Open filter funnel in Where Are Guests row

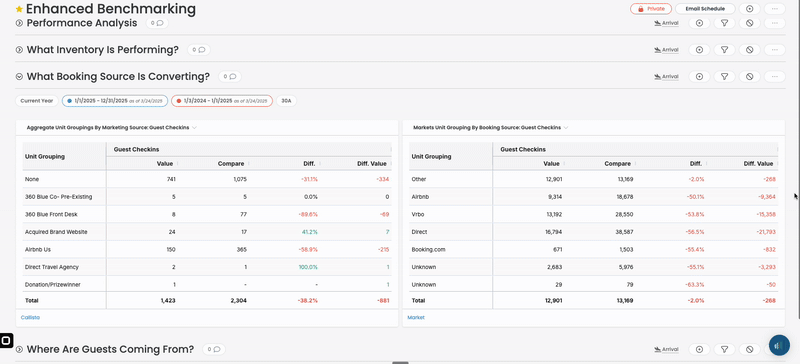coord(724,349)
